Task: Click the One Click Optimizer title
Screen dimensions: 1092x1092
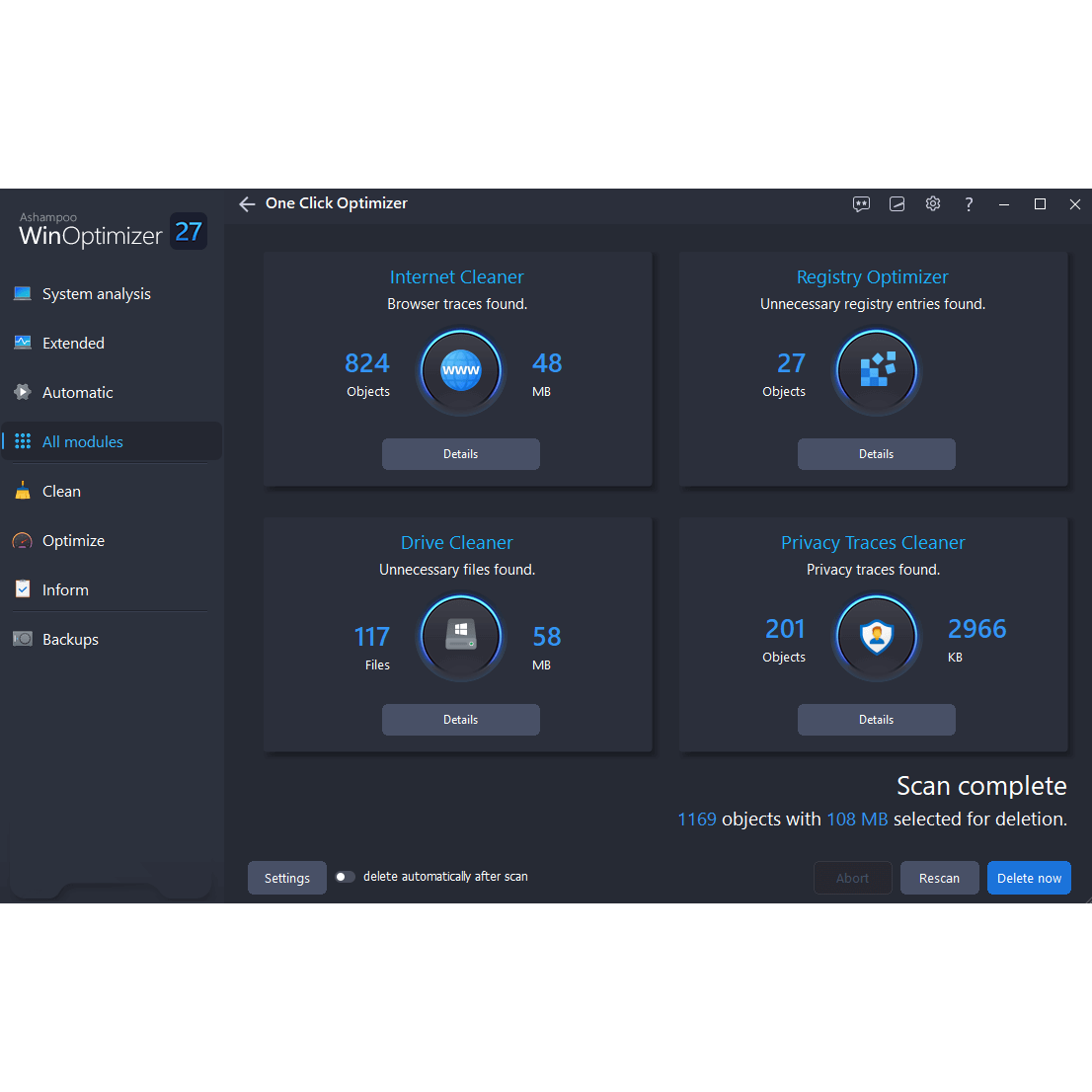Action: tap(337, 203)
